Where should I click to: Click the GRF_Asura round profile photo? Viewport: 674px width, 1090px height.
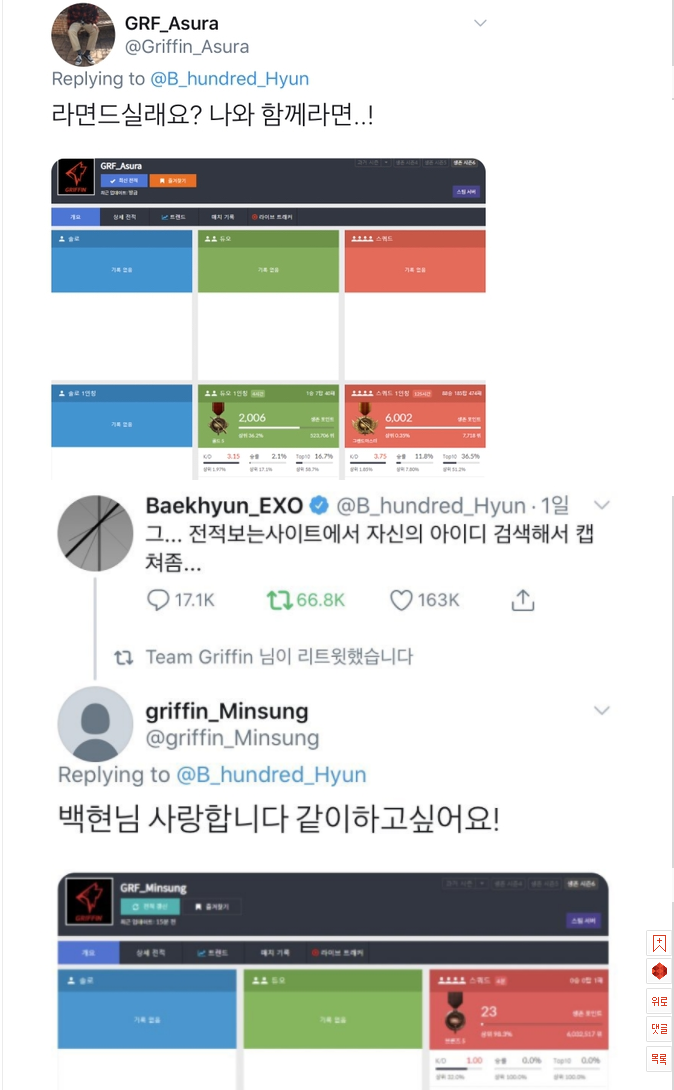(x=83, y=35)
